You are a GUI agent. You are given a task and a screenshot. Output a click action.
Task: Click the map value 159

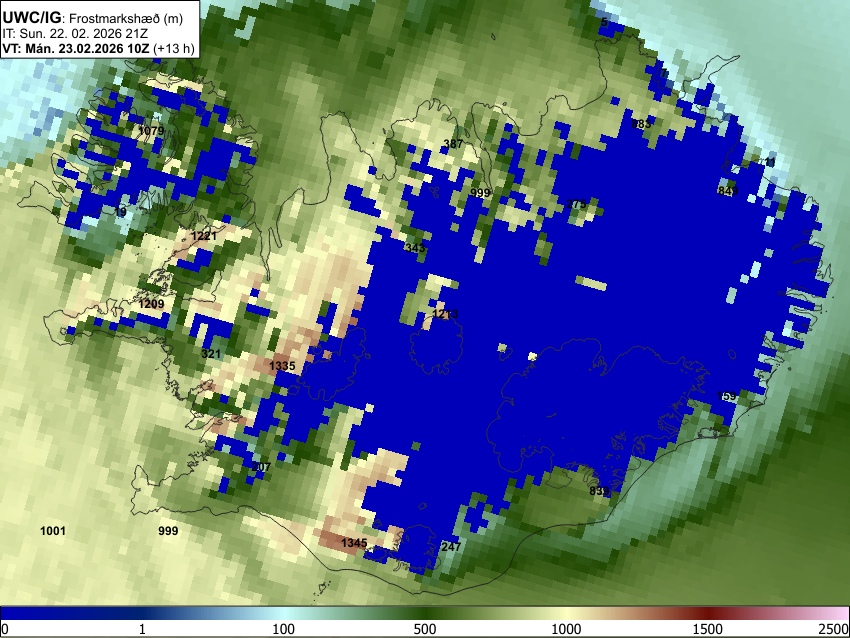(727, 396)
